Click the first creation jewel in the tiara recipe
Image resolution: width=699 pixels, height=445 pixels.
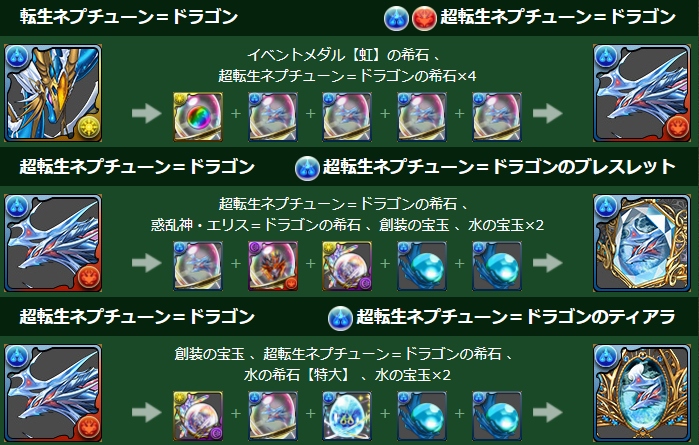[197, 416]
